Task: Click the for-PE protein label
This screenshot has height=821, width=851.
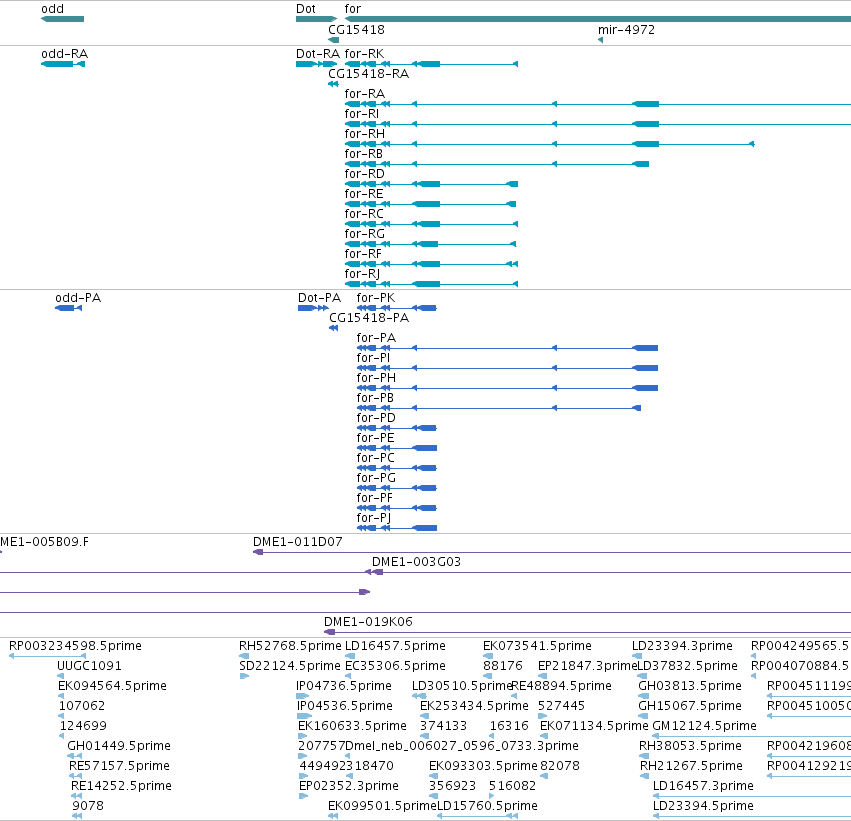Action: [375, 438]
